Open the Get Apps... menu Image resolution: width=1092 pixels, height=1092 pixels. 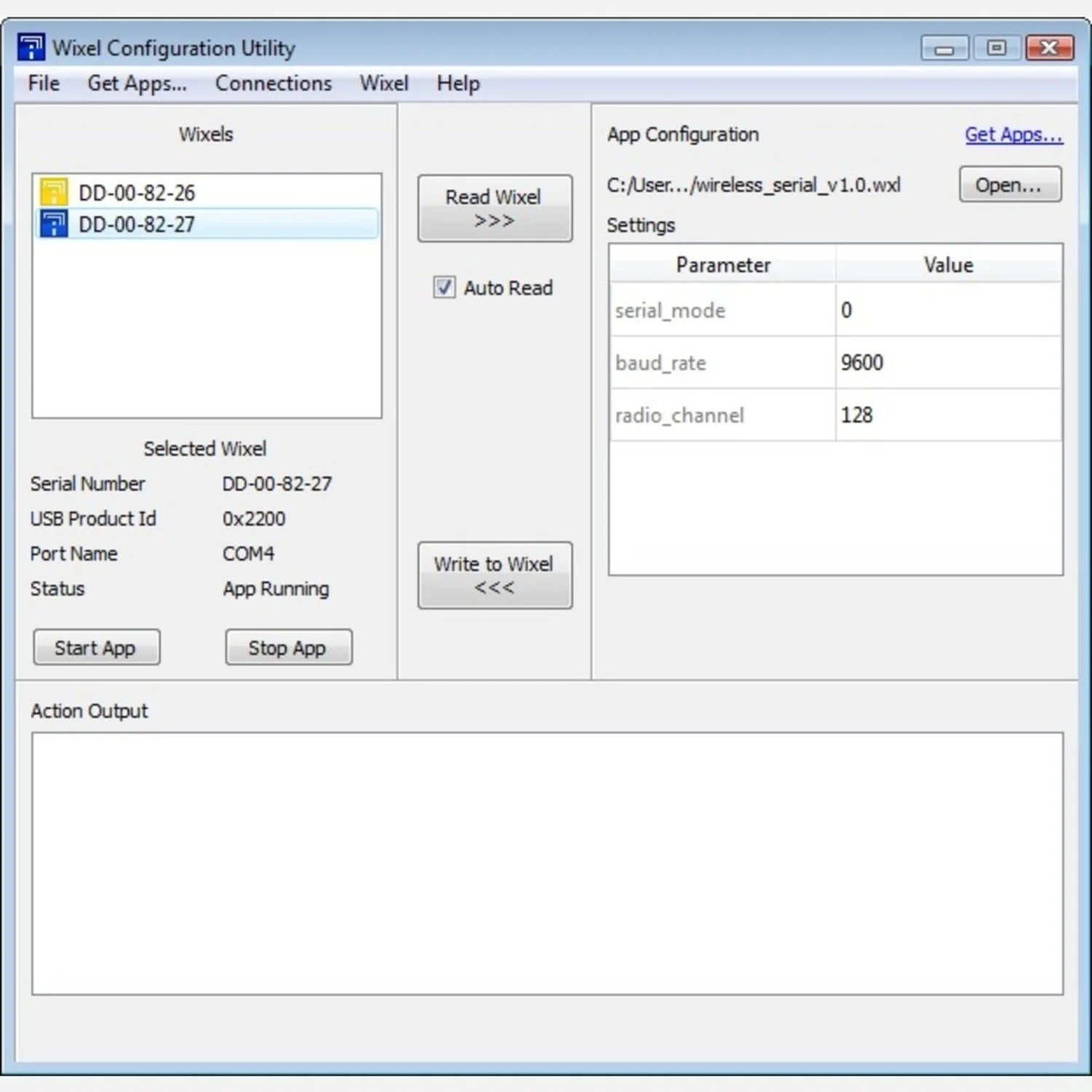click(137, 84)
